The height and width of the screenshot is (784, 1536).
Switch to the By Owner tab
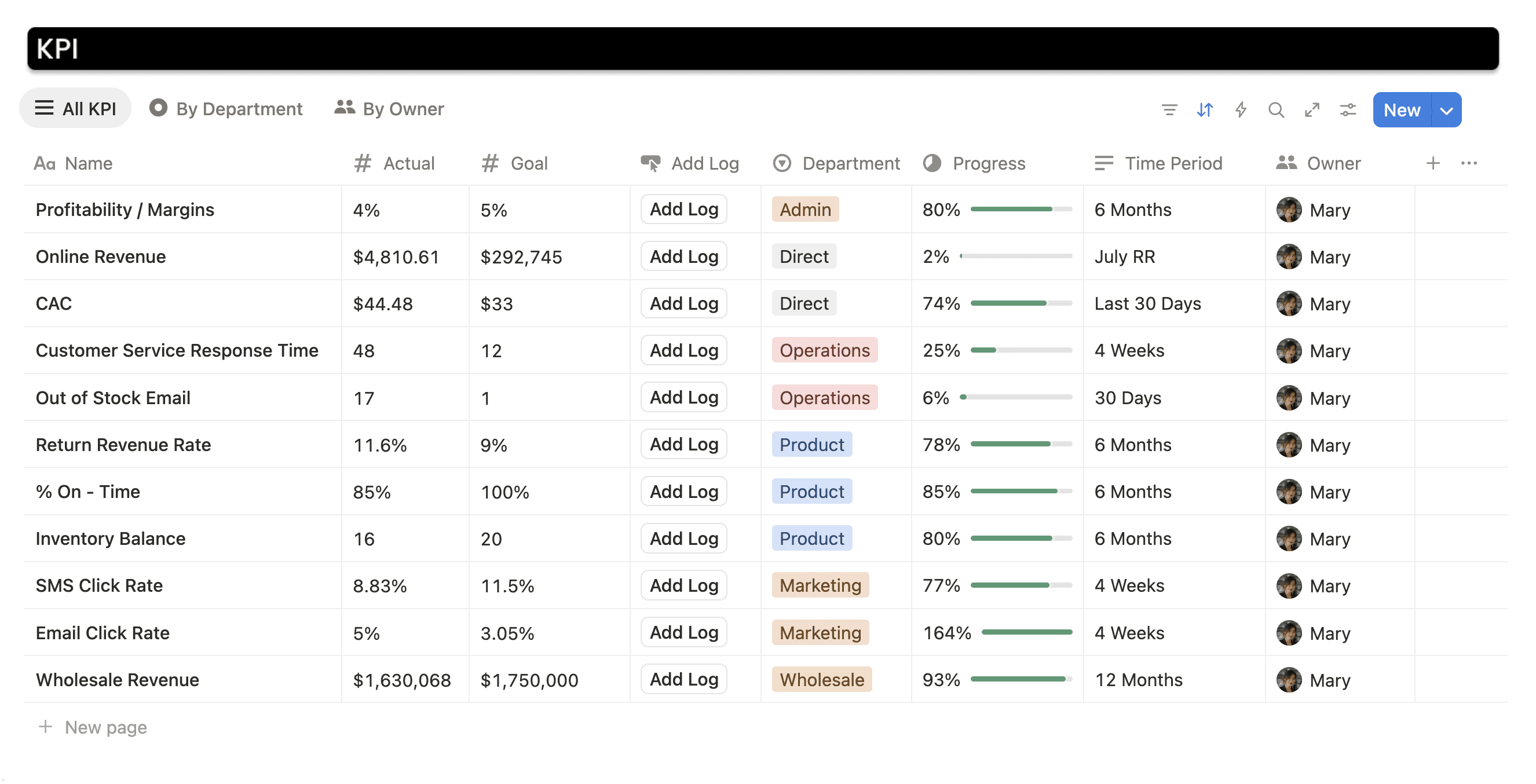tap(389, 108)
